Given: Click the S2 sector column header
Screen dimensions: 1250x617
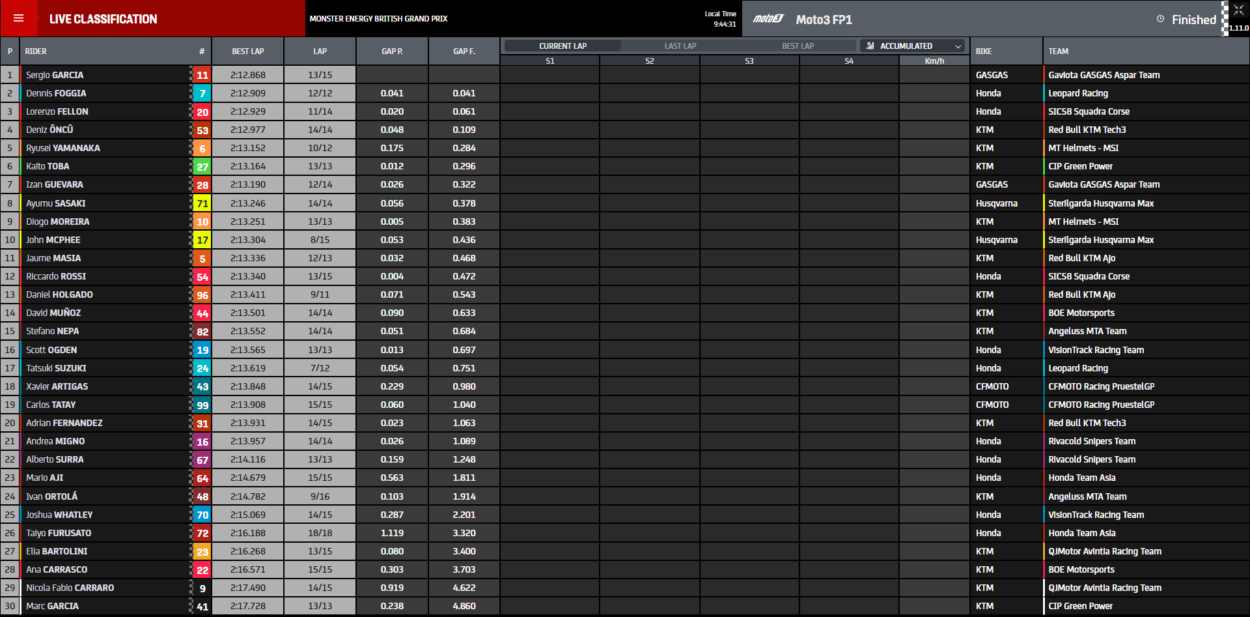Looking at the screenshot, I should (x=650, y=61).
